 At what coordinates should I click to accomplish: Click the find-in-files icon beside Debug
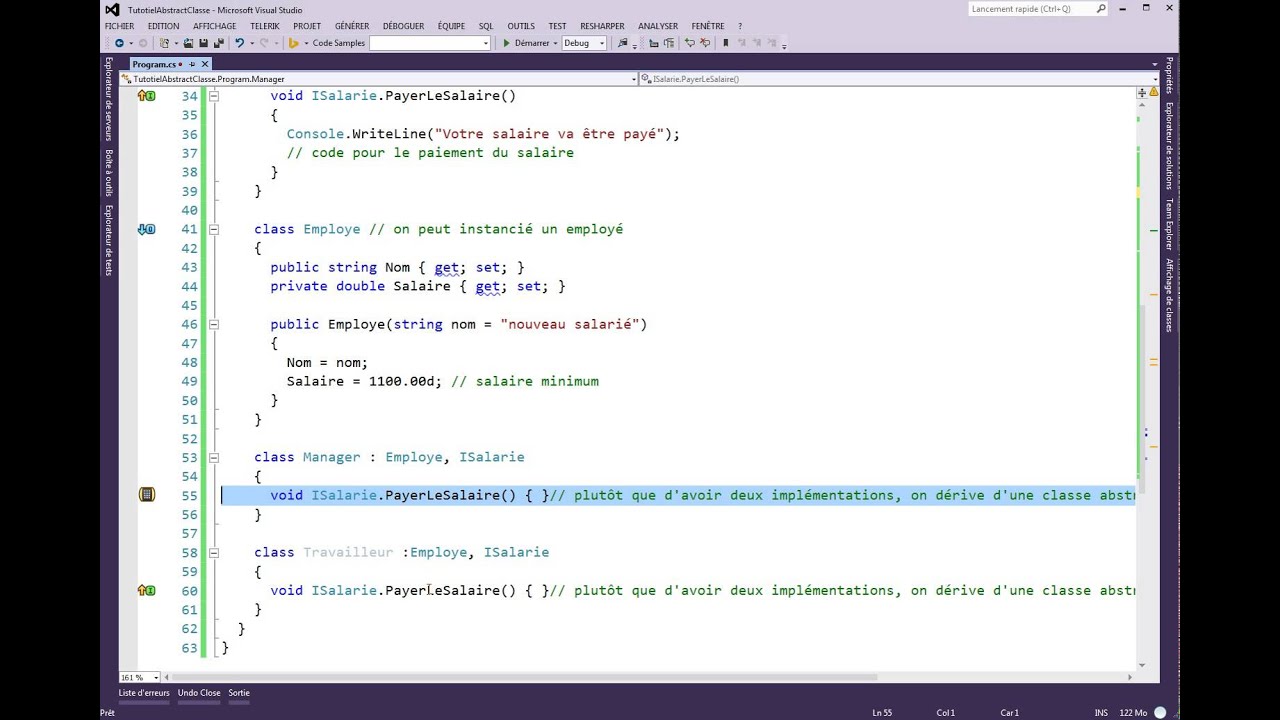click(623, 43)
